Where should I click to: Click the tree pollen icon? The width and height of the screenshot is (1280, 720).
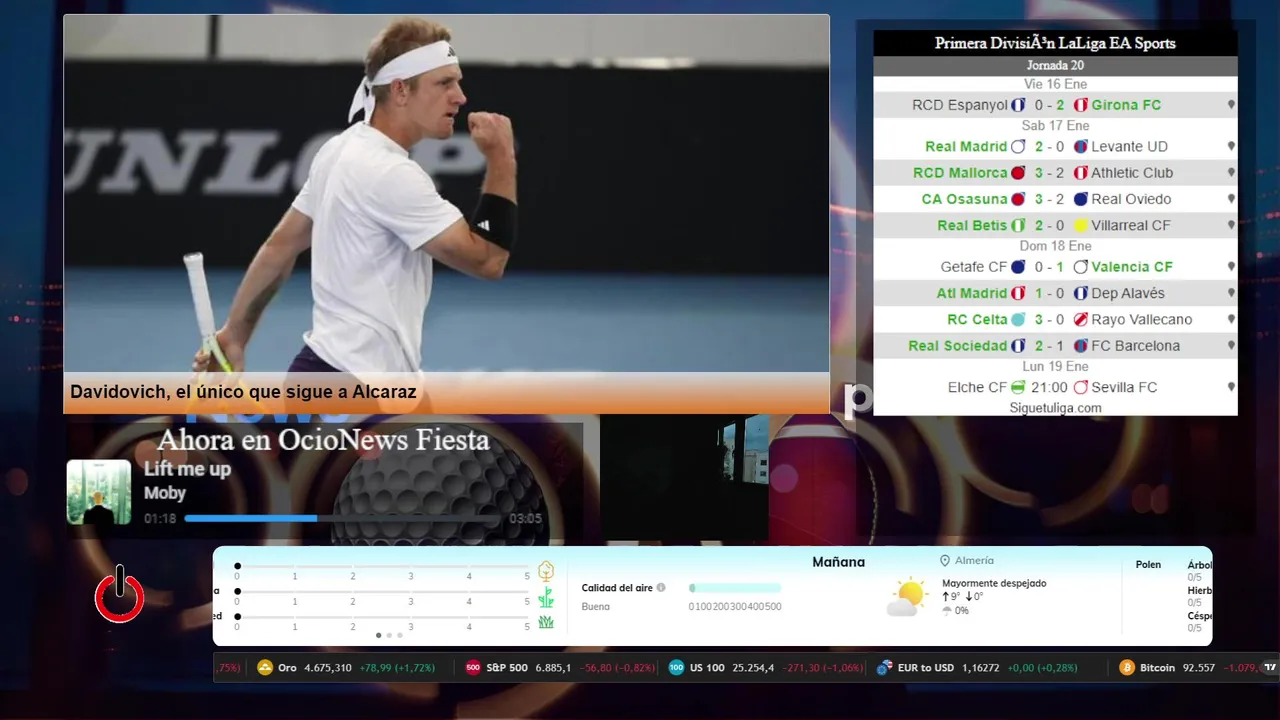546,571
